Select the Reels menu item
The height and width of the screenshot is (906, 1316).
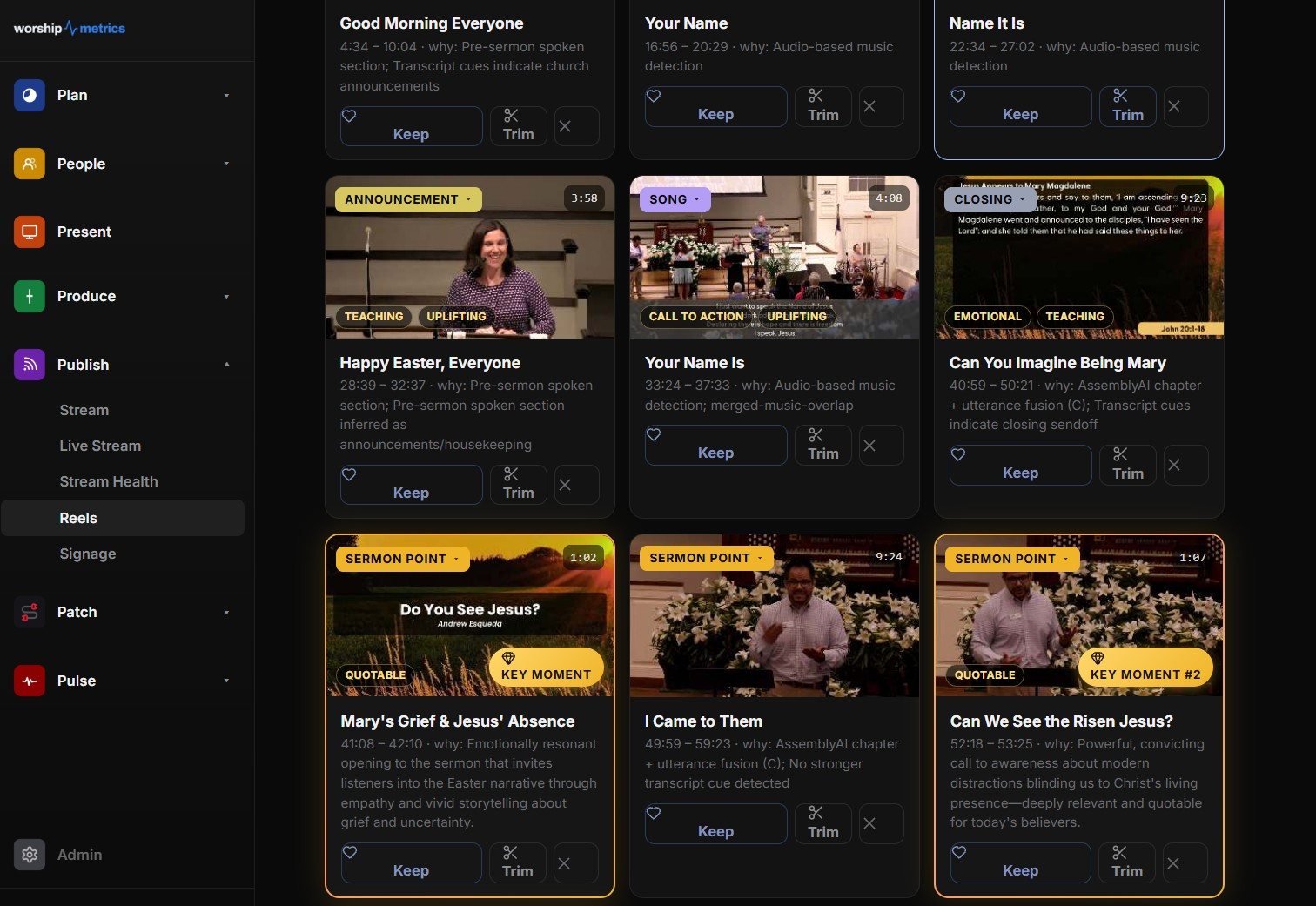[x=123, y=518]
